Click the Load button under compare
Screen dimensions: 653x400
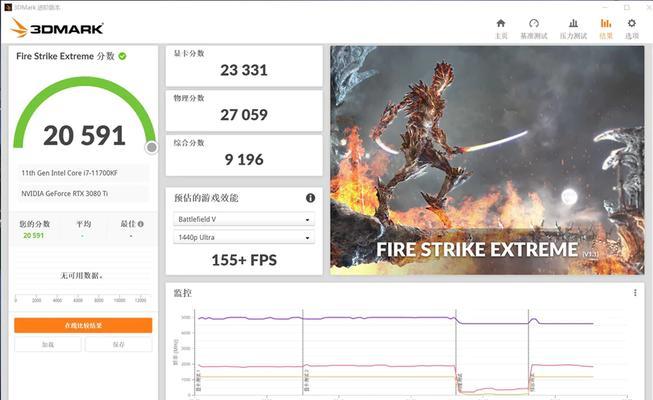click(48, 345)
